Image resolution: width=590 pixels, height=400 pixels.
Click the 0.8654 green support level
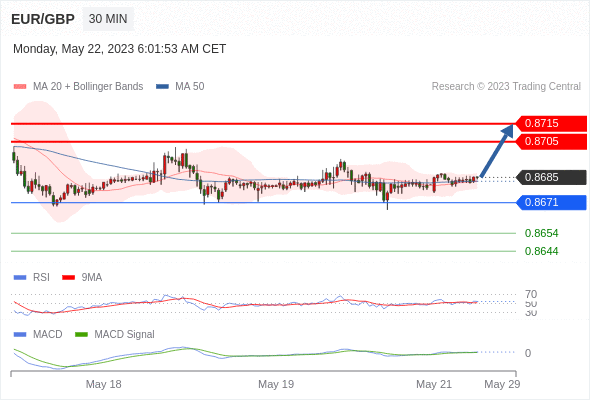click(x=541, y=233)
